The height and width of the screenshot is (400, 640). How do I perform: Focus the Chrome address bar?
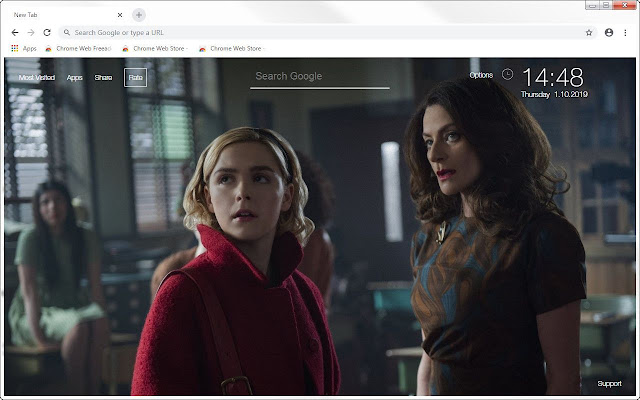pos(327,33)
